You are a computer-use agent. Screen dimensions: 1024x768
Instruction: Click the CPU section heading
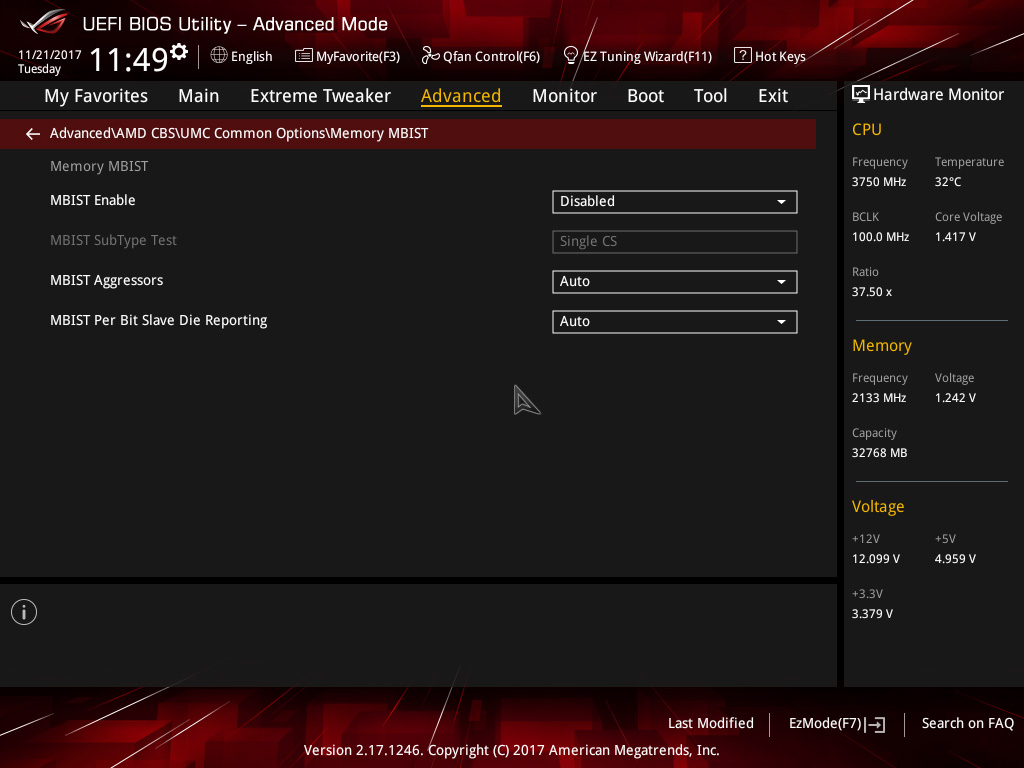[867, 129]
